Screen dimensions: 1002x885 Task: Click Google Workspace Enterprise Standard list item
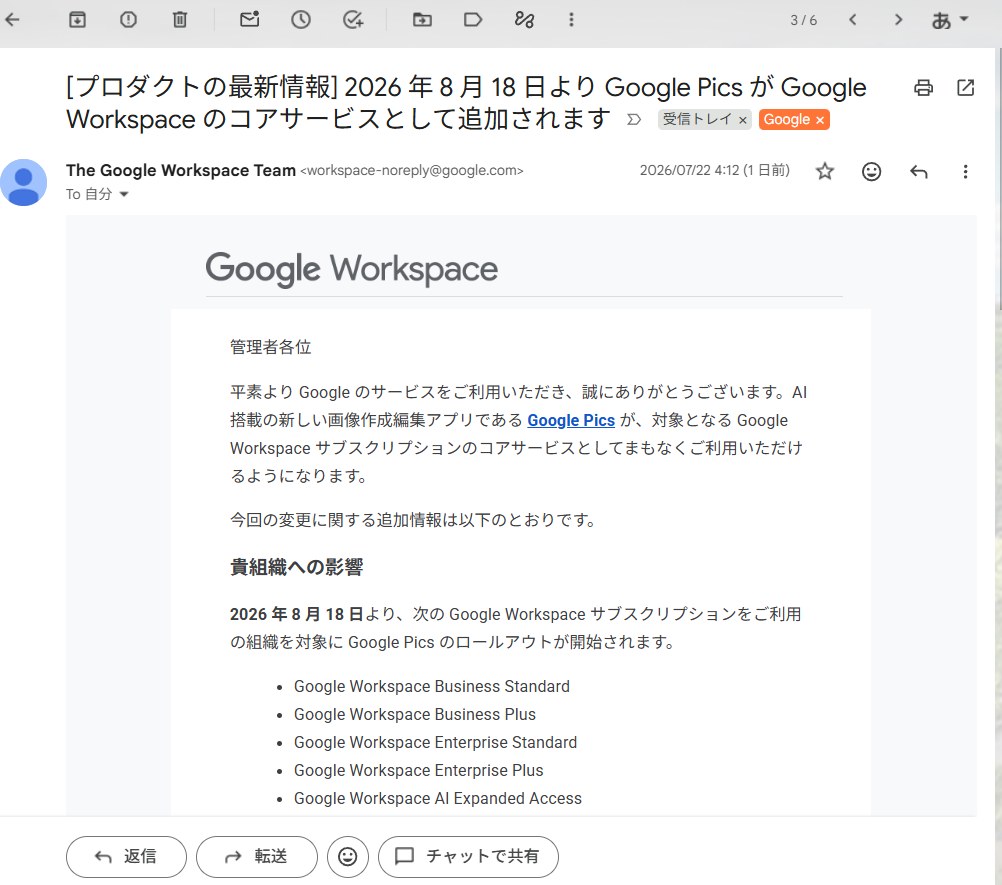pyautogui.click(x=435, y=743)
